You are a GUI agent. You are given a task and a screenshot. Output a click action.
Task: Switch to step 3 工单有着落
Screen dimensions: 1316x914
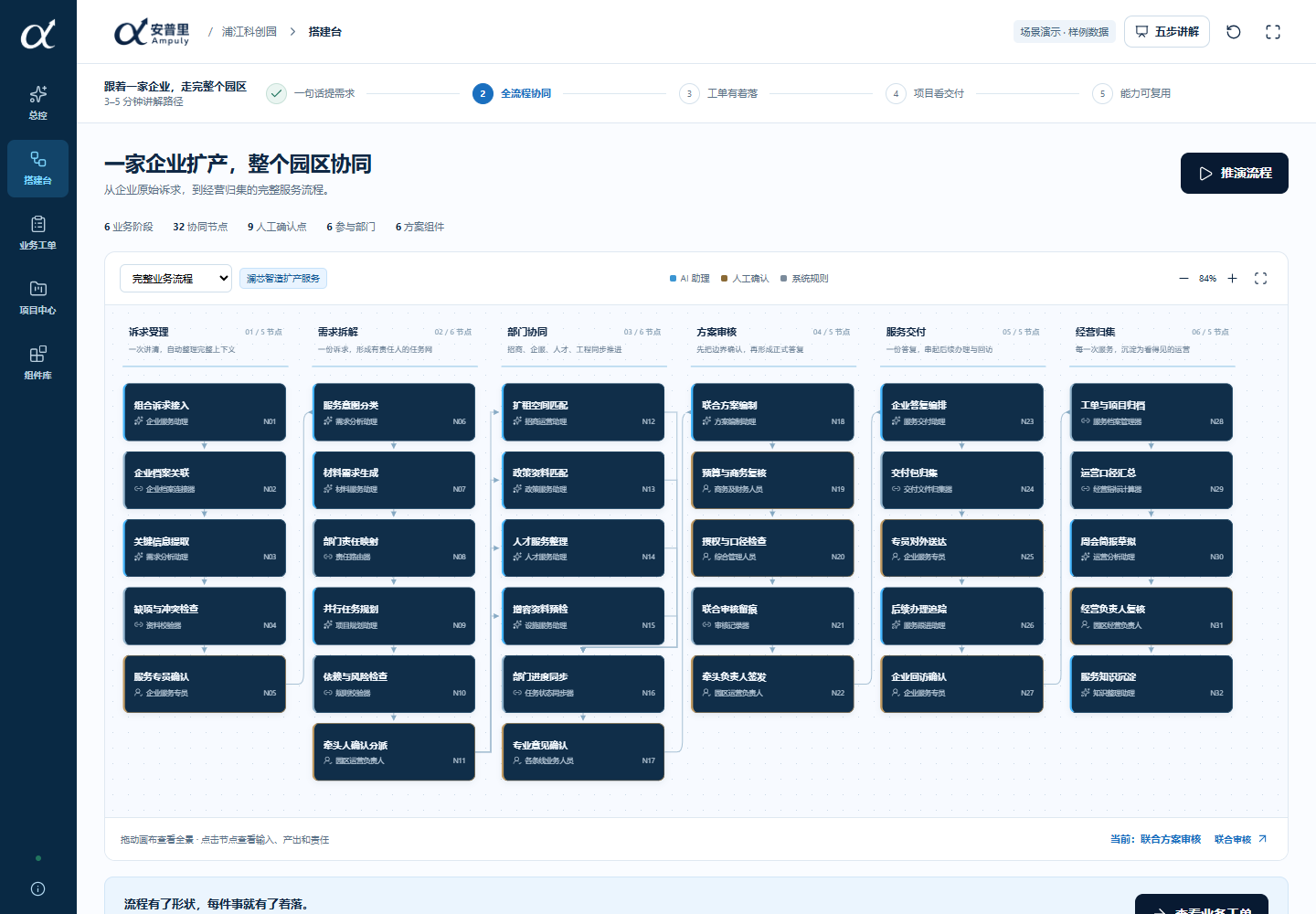point(718,93)
